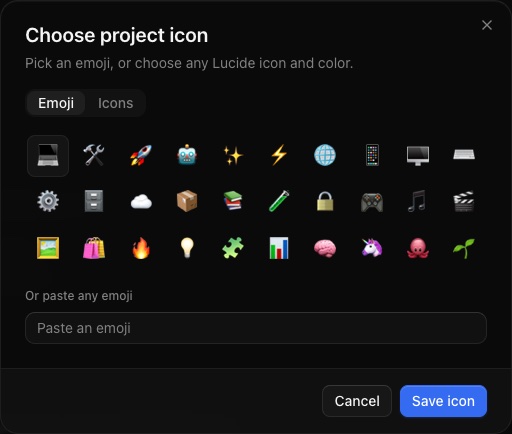Screen dimensions: 512x434
Task: Pick the fire emoji
Action: tap(141, 248)
